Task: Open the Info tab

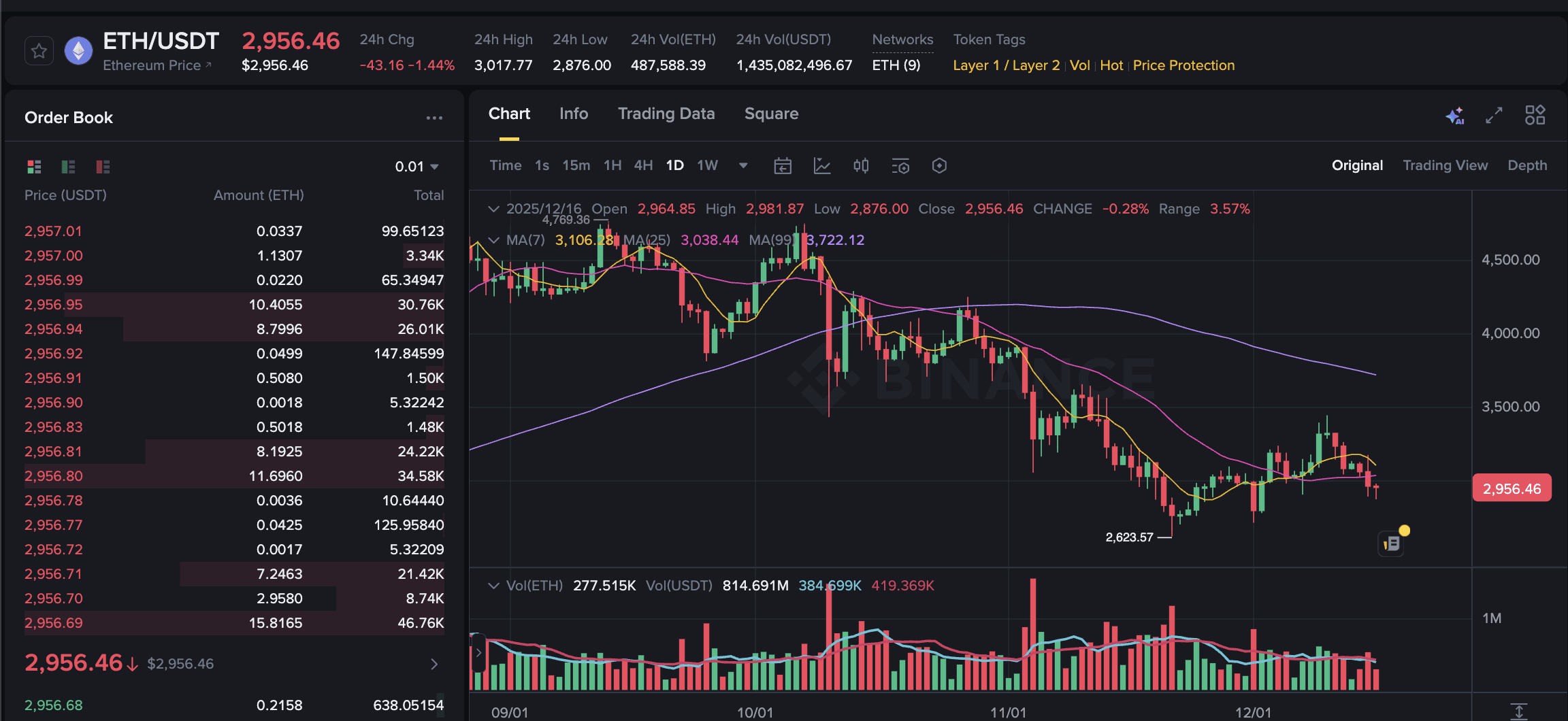Action: pos(574,114)
